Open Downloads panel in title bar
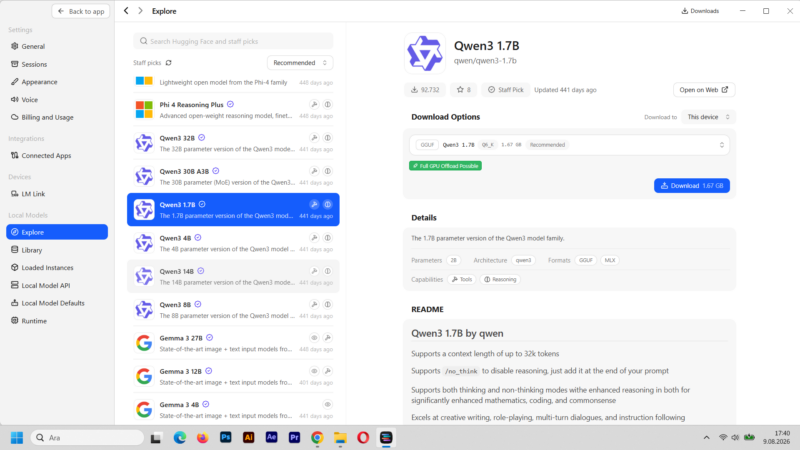The image size is (800, 450). coord(700,11)
